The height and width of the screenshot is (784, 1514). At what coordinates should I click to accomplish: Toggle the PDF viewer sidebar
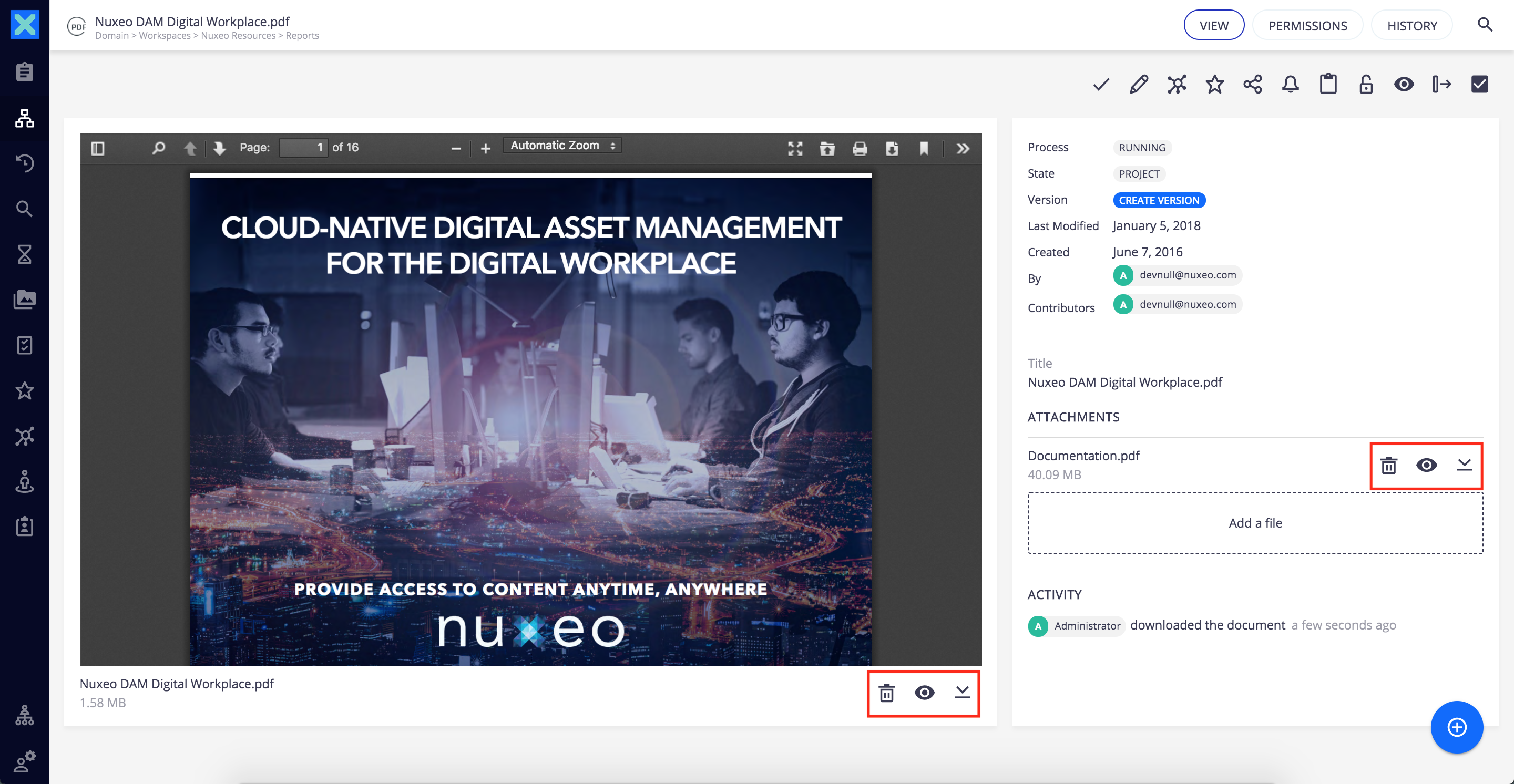pos(98,148)
